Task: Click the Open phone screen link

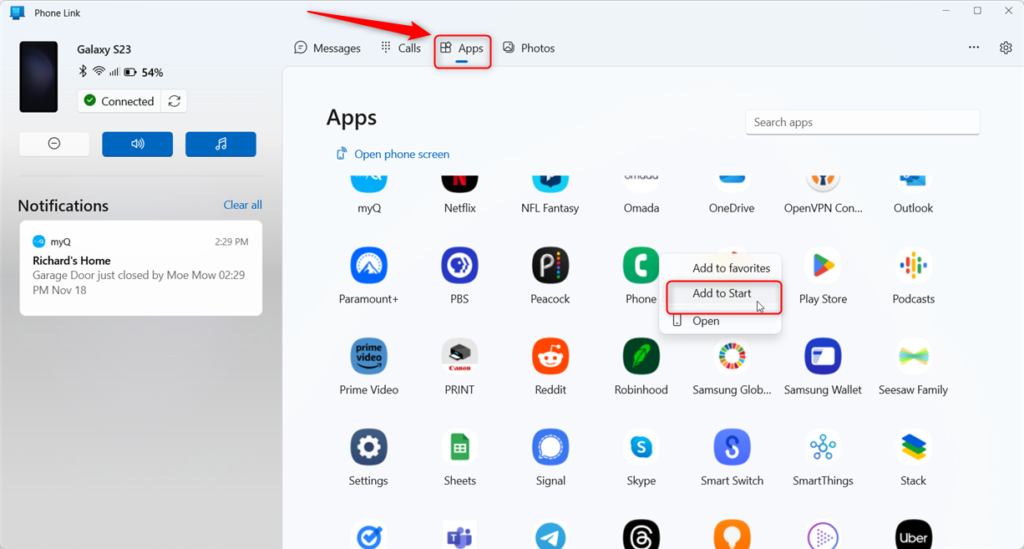Action: tap(392, 154)
